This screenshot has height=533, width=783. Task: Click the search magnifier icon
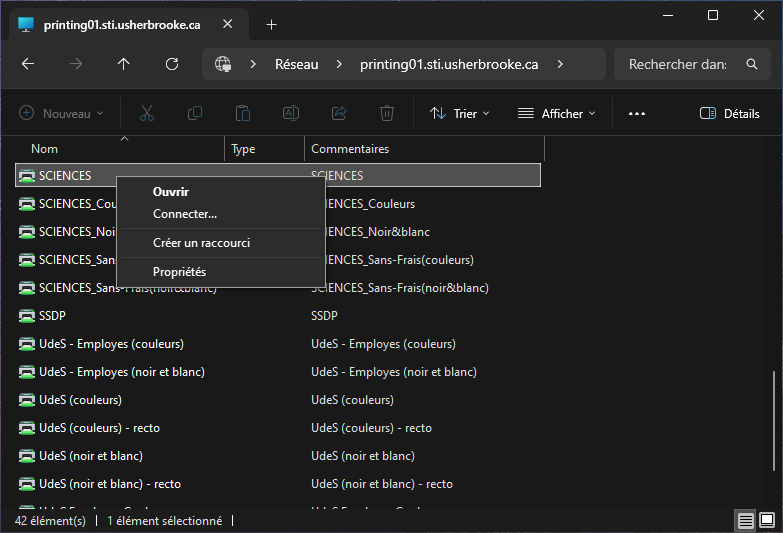coord(752,64)
